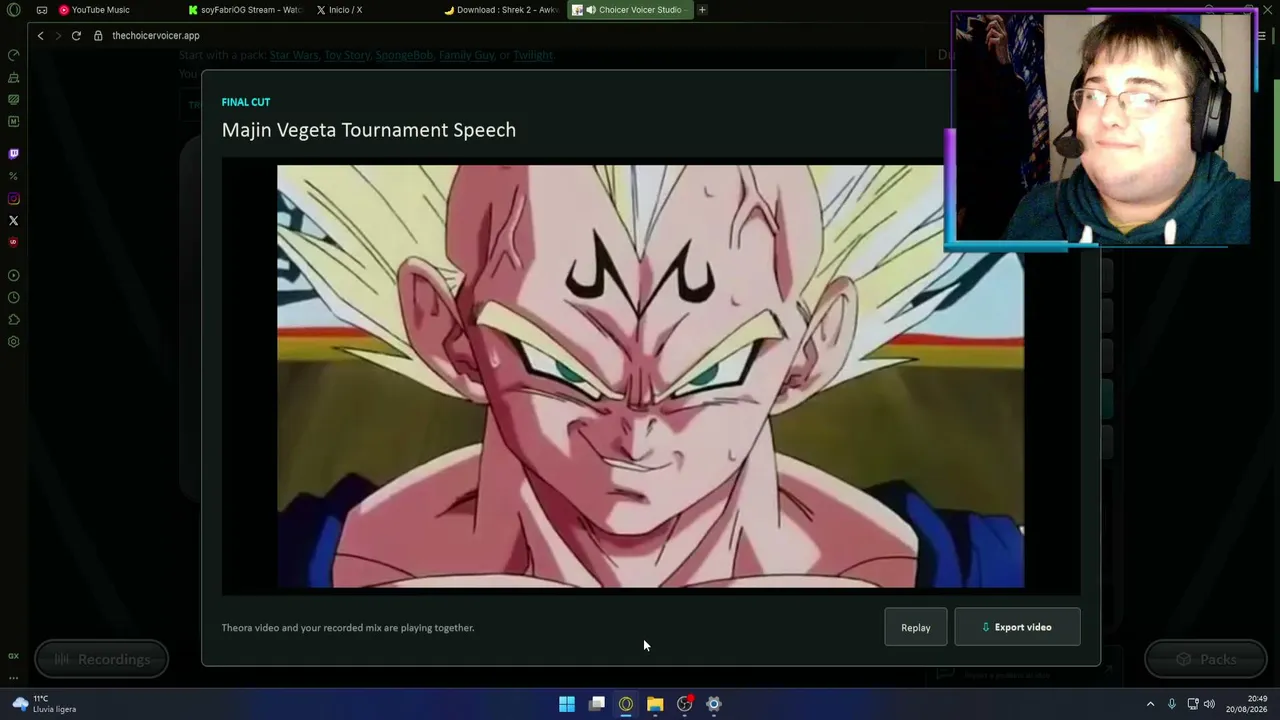Open the green screen panel sidebar icon

coord(14,99)
